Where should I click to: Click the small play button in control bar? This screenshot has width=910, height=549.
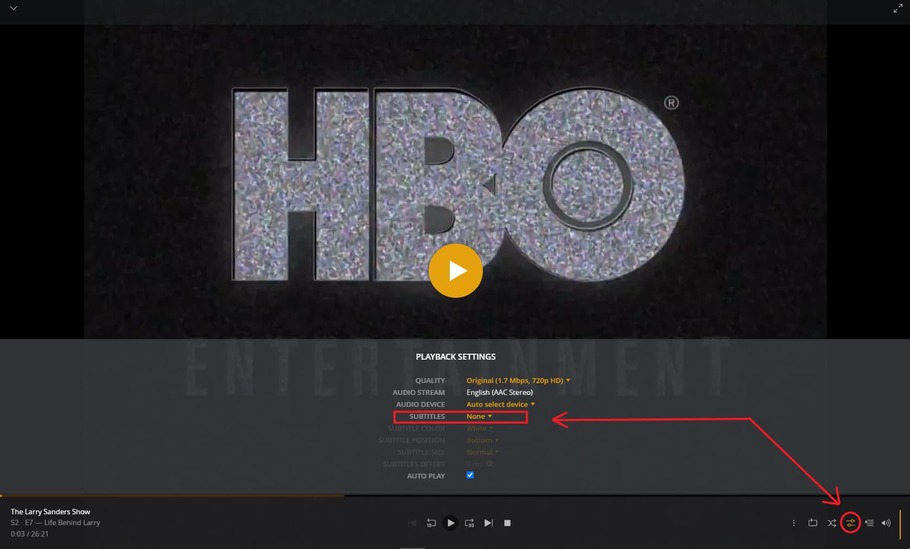(450, 523)
